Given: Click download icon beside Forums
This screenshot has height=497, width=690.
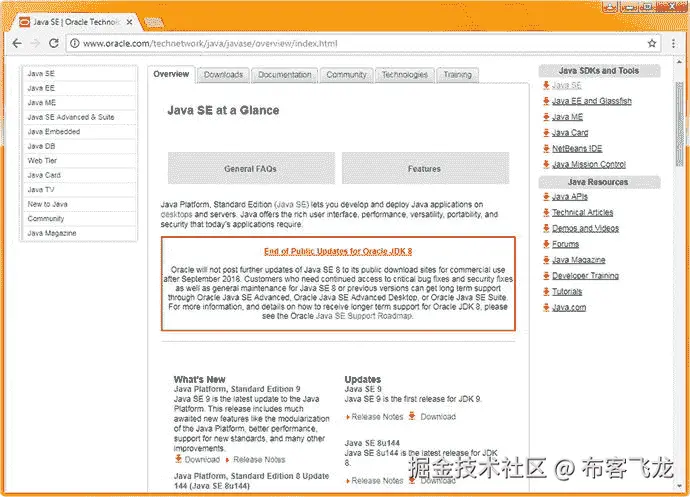Looking at the screenshot, I should [546, 244].
